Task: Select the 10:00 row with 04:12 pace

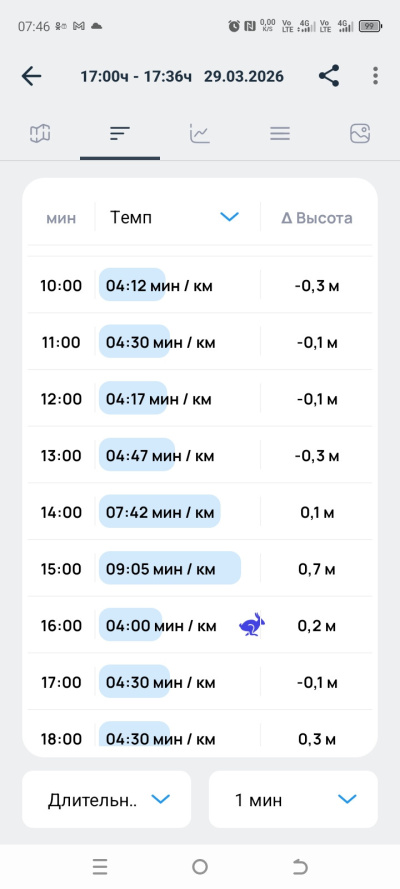Action: (x=200, y=285)
